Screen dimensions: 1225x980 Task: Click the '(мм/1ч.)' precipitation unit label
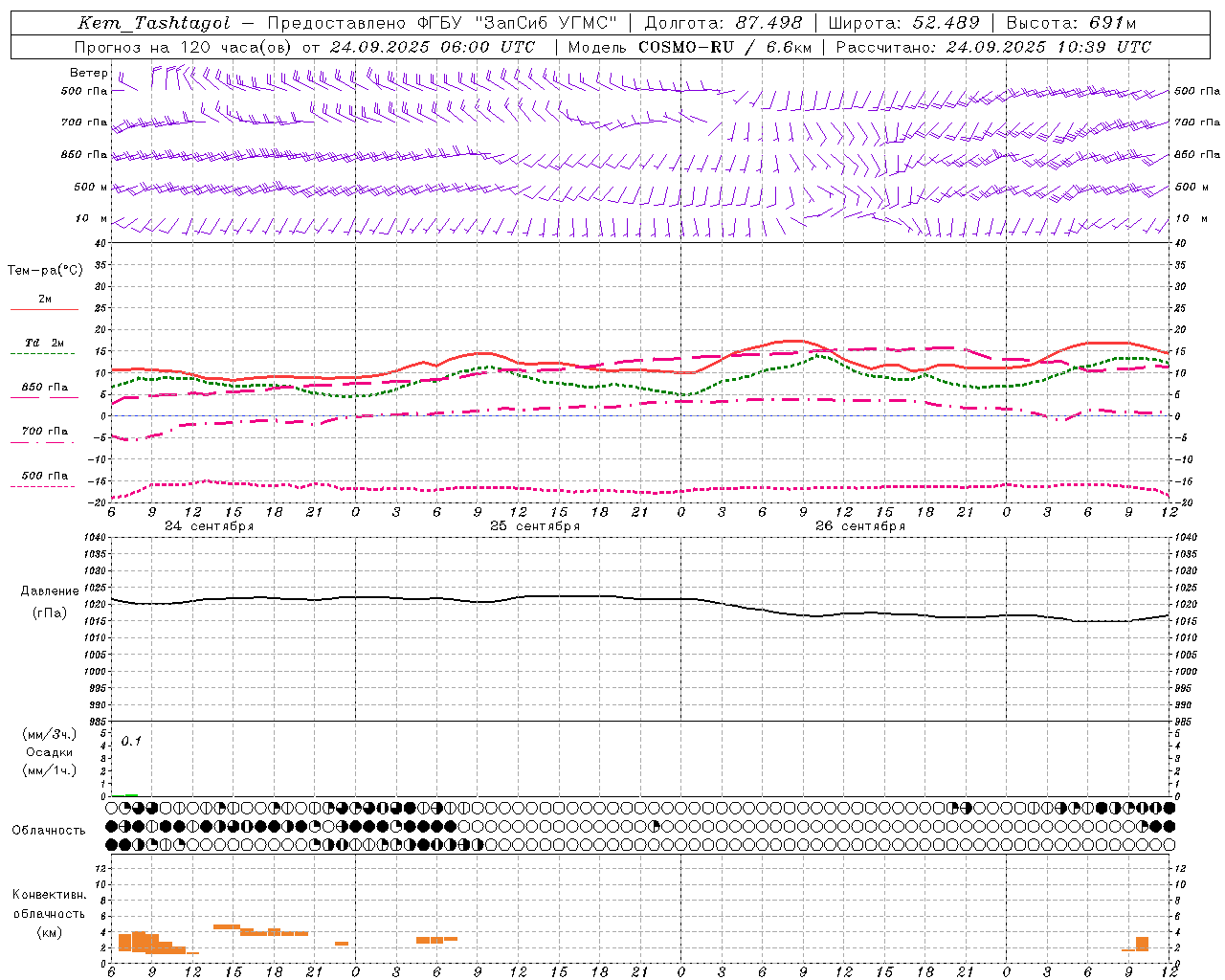pos(49,770)
